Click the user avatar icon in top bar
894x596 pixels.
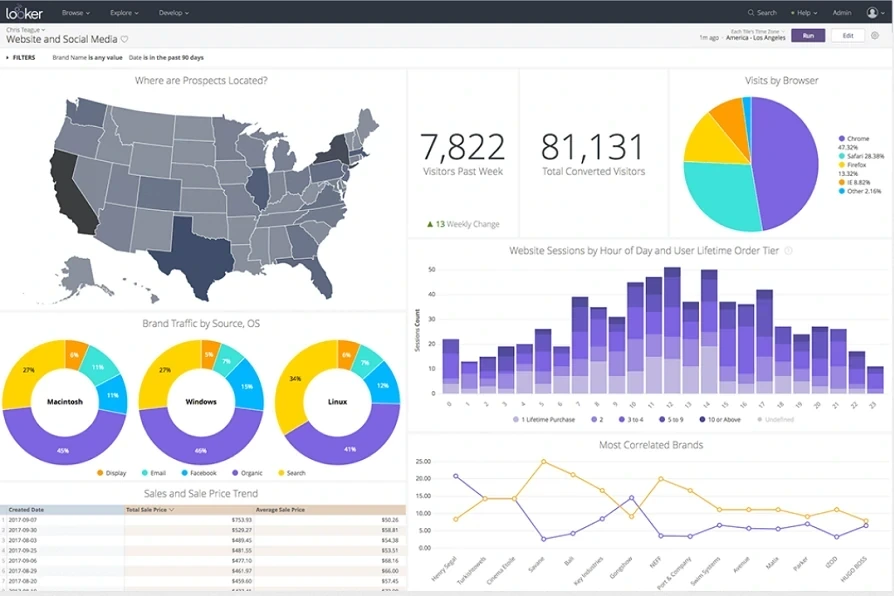coord(872,12)
